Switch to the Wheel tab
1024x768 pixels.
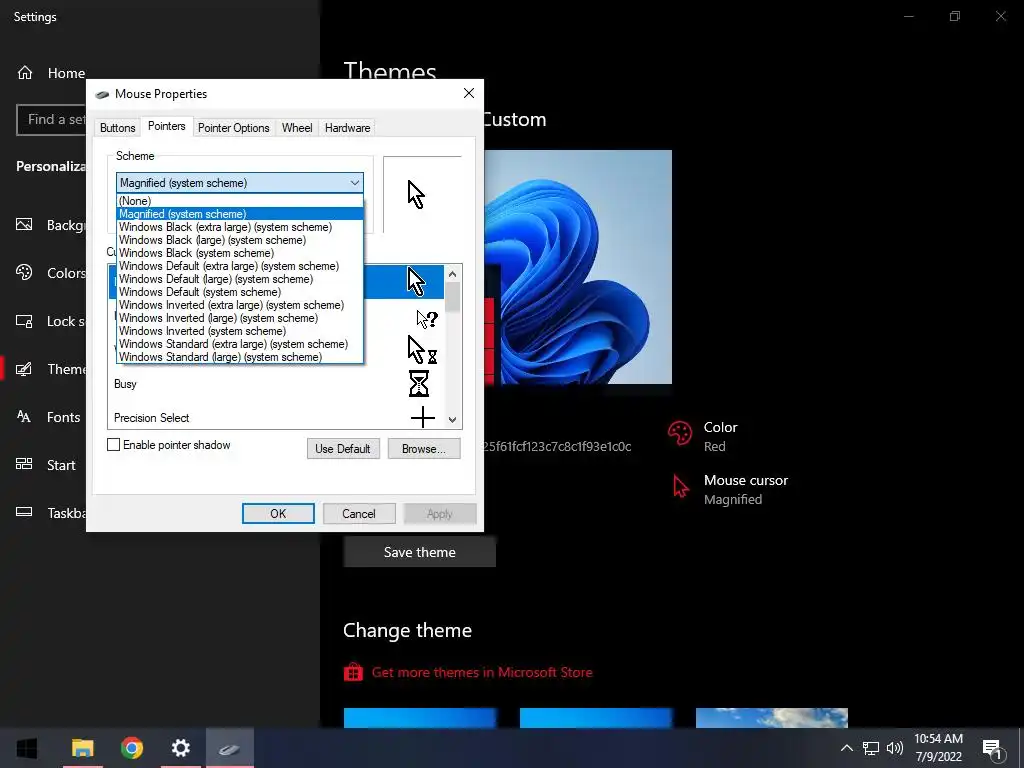pos(297,128)
